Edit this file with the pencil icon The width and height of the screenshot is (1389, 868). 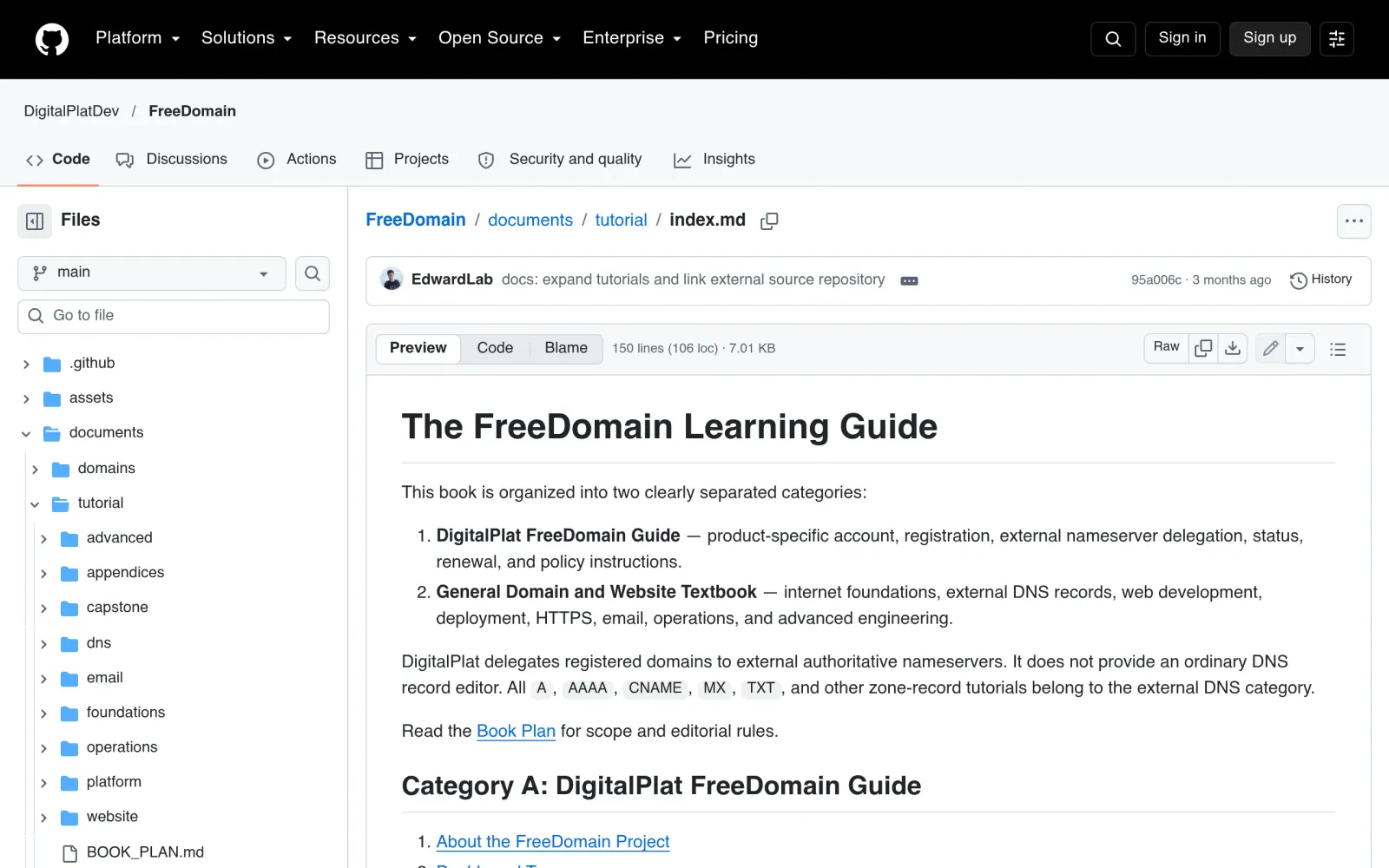1270,349
